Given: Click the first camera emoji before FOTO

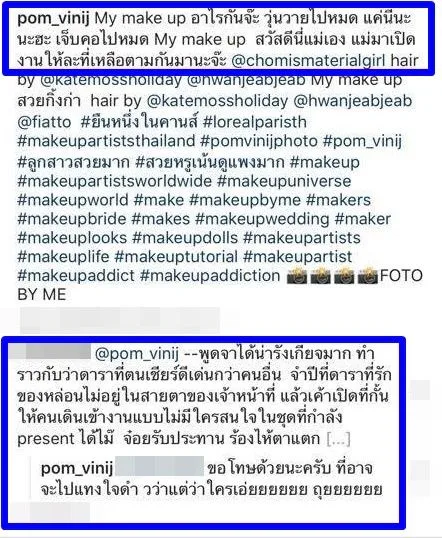Looking at the screenshot, I should click(x=297, y=276).
